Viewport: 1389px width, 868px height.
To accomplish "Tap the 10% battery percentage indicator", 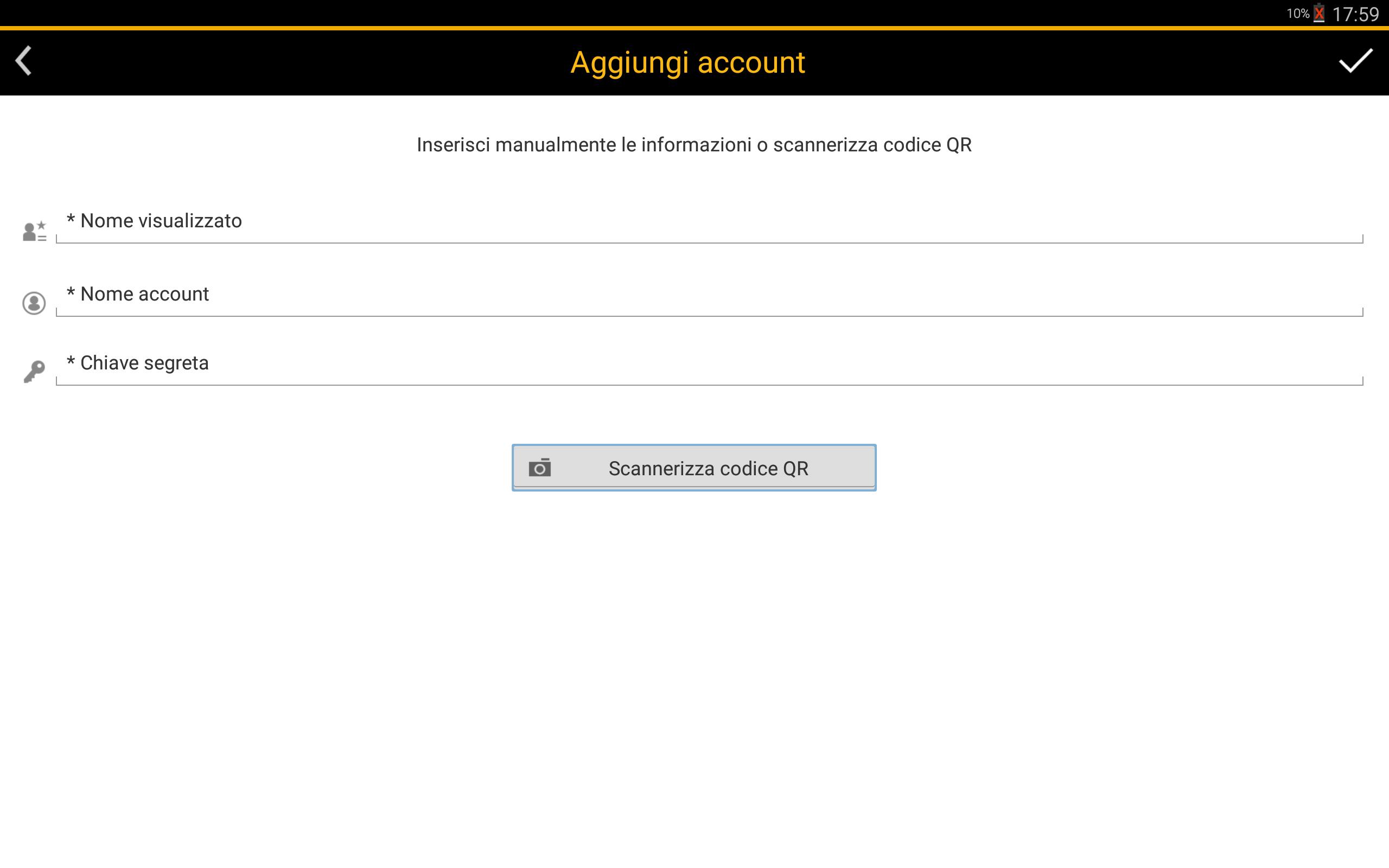I will click(x=1297, y=13).
